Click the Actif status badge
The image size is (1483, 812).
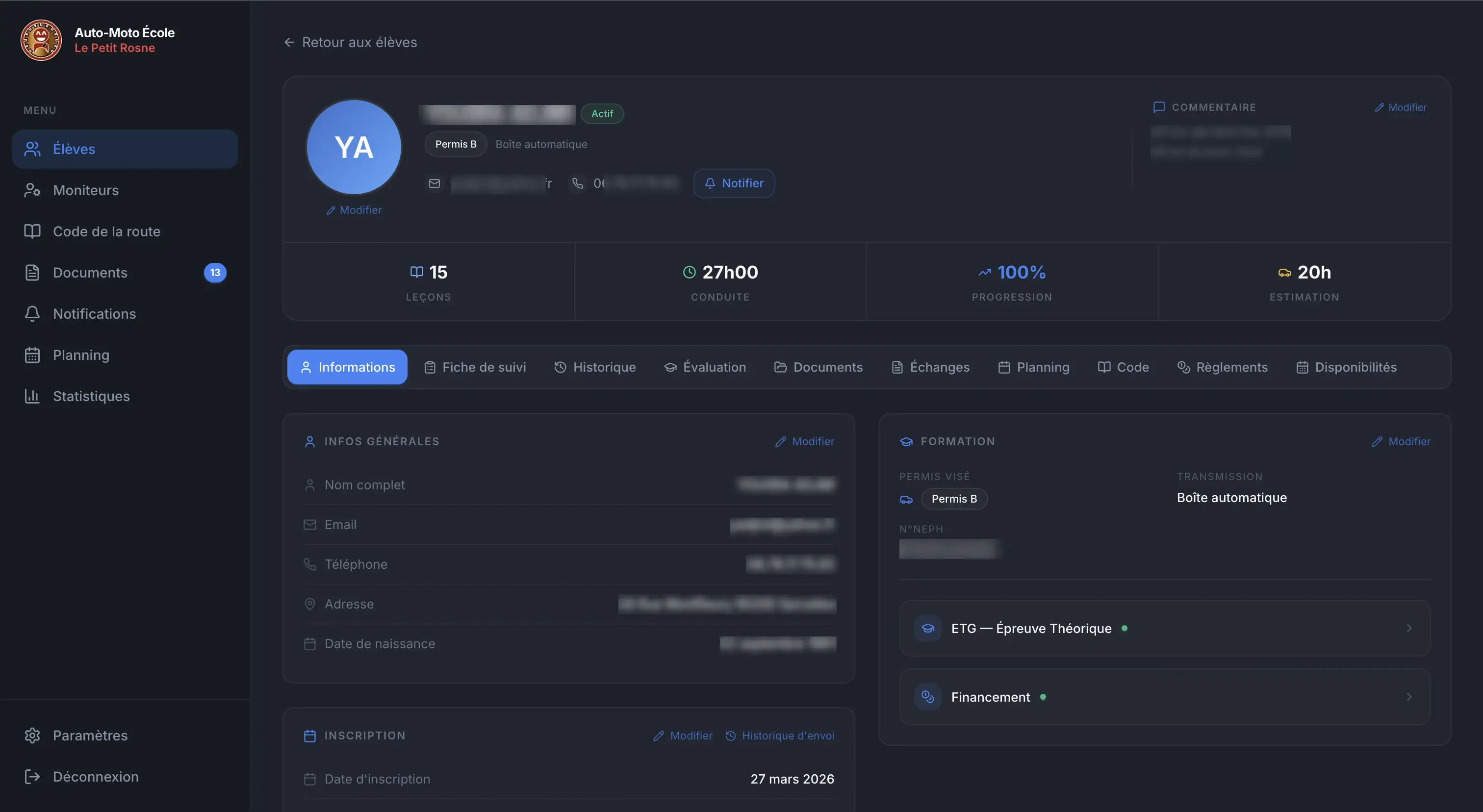tap(602, 114)
